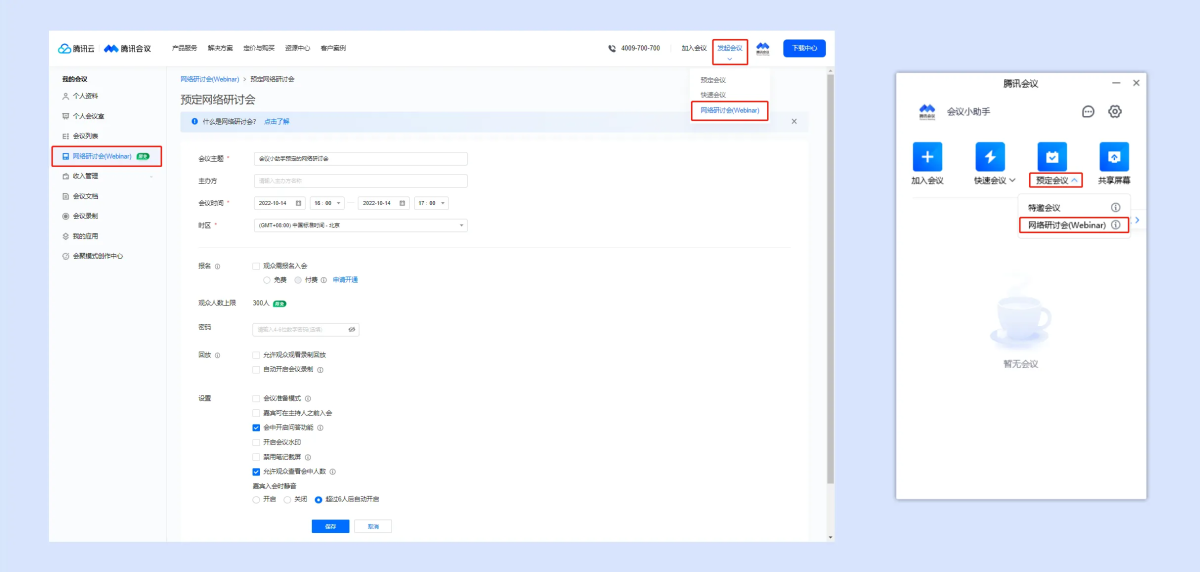This screenshot has height=572, width=1200.
Task: Open the start date calendar icon
Action: pyautogui.click(x=299, y=203)
